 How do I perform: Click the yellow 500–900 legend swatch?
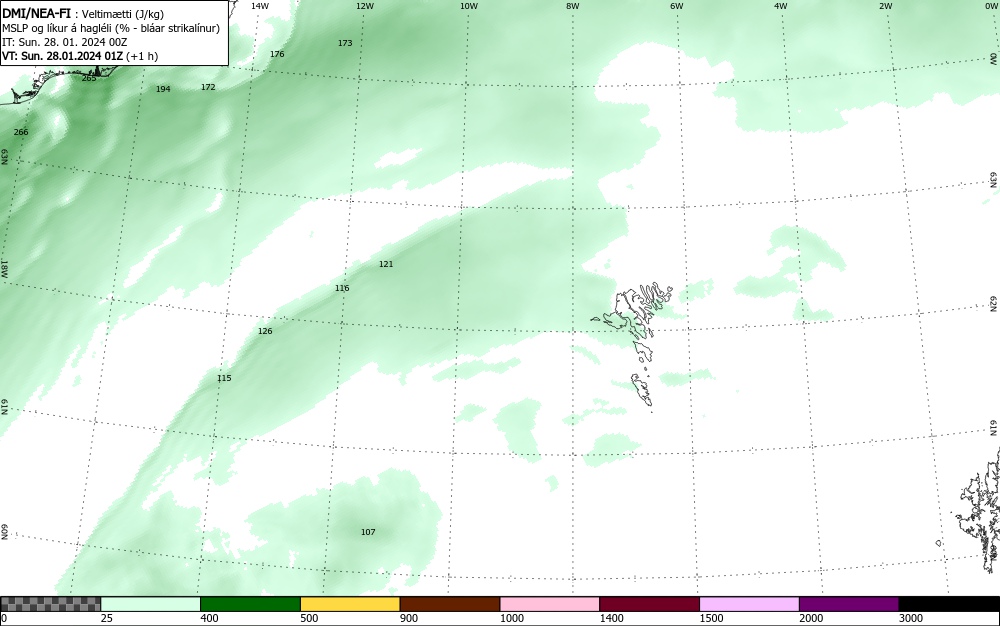tap(350, 604)
